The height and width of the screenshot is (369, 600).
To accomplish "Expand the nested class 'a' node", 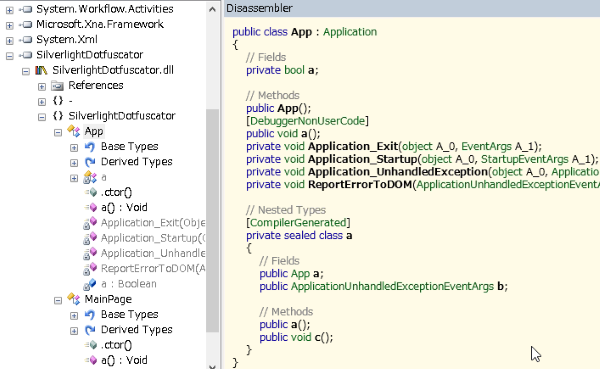I will [x=74, y=178].
